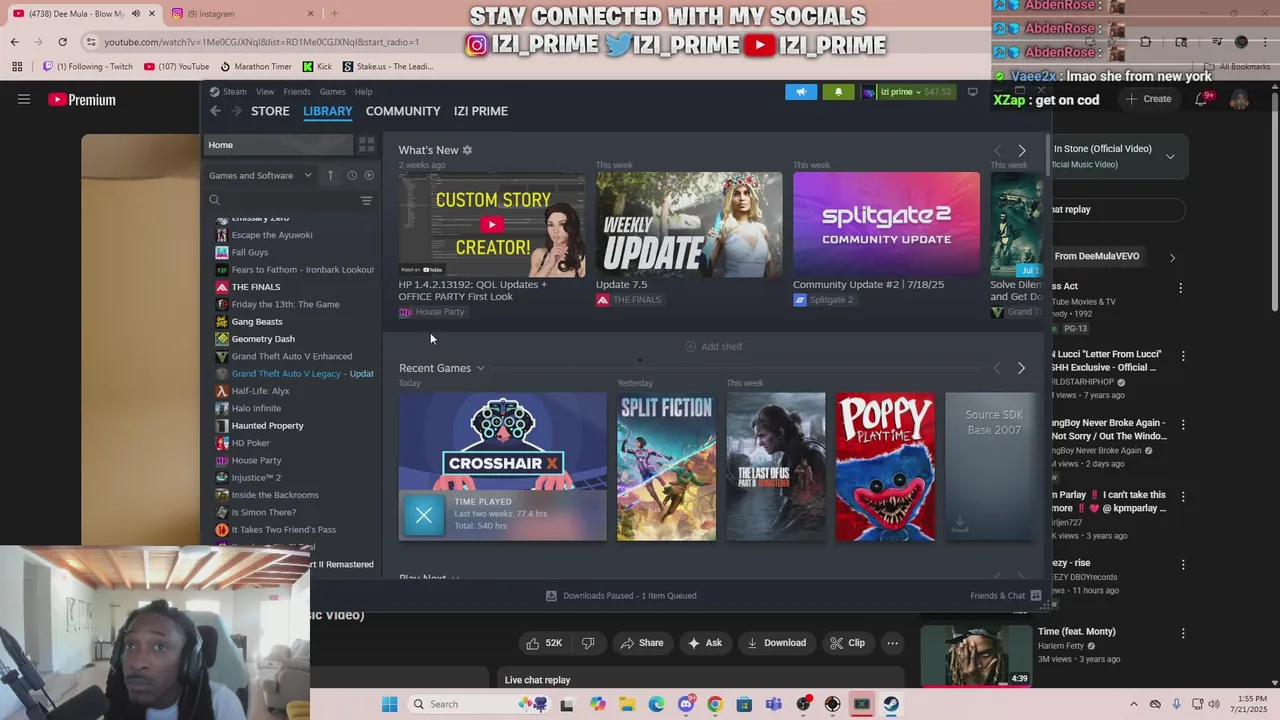Clip the YouTube video
Viewport: 1280px width, 720px height.
(847, 643)
